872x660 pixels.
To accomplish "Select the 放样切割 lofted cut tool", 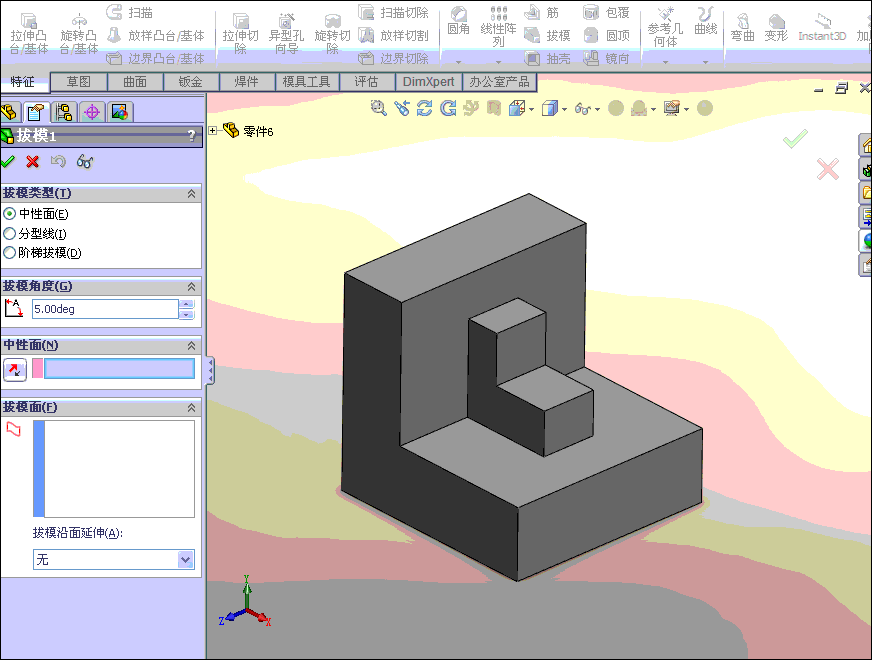I will (x=394, y=36).
